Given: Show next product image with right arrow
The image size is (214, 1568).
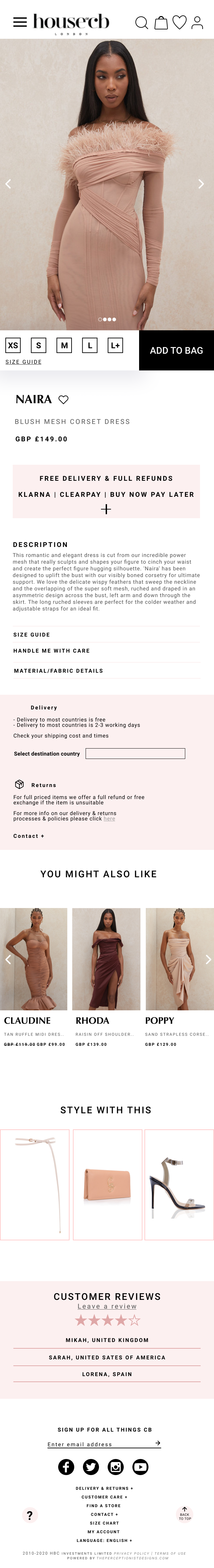Looking at the screenshot, I should pos(201,184).
